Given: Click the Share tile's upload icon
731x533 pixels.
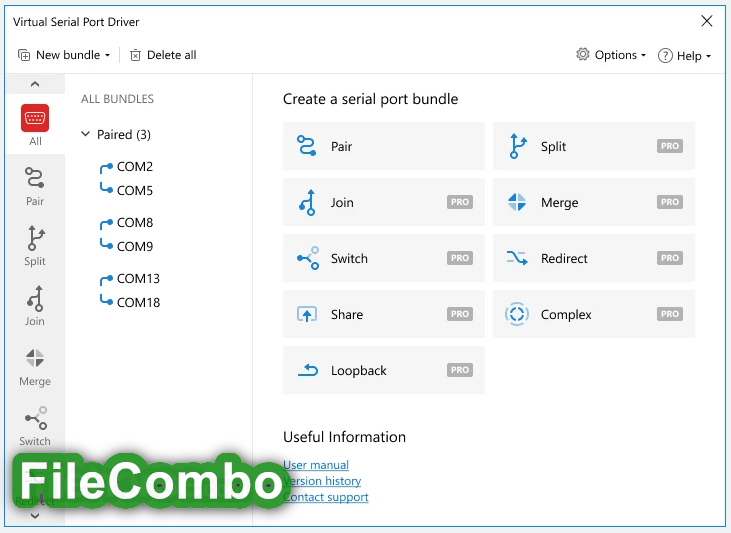Looking at the screenshot, I should (x=307, y=314).
